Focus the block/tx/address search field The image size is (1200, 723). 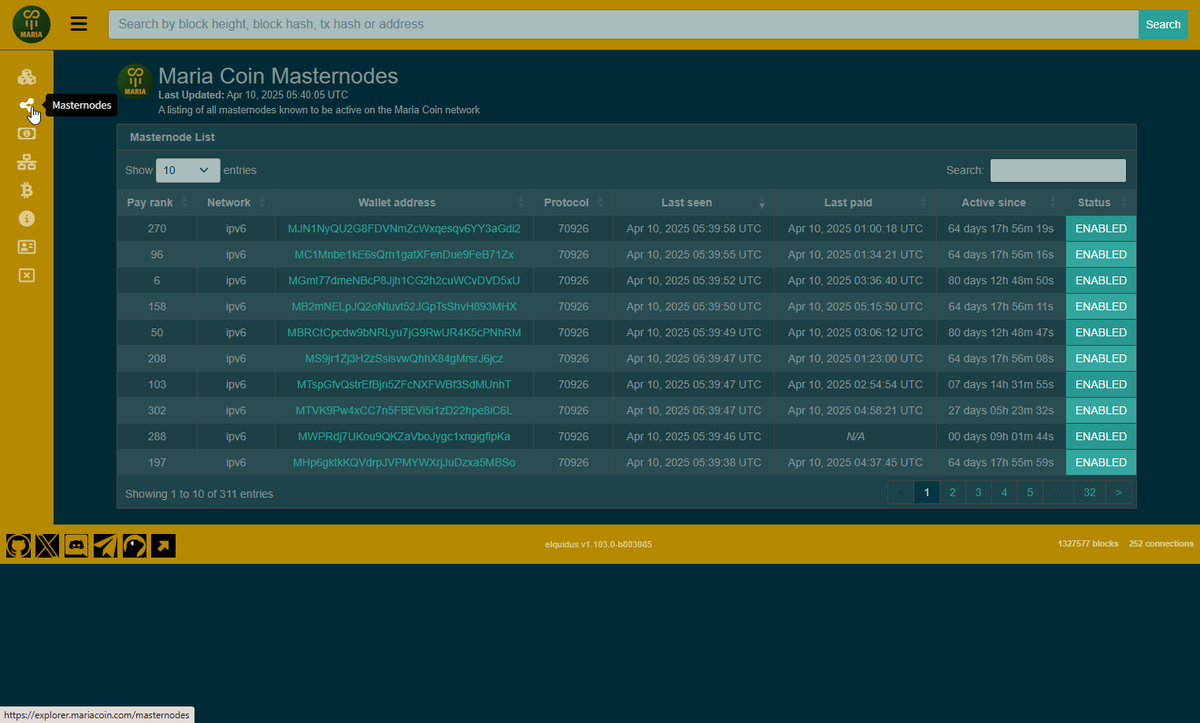[x=623, y=24]
